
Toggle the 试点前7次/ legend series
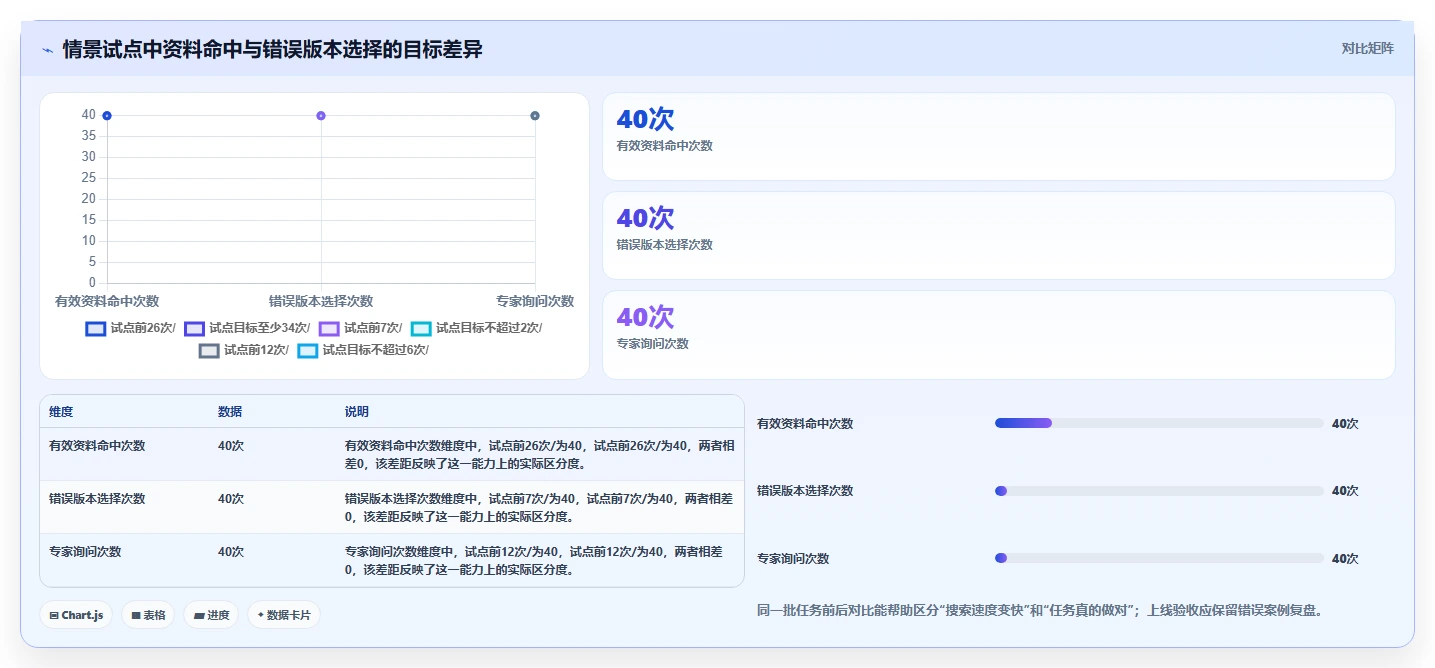(361, 328)
